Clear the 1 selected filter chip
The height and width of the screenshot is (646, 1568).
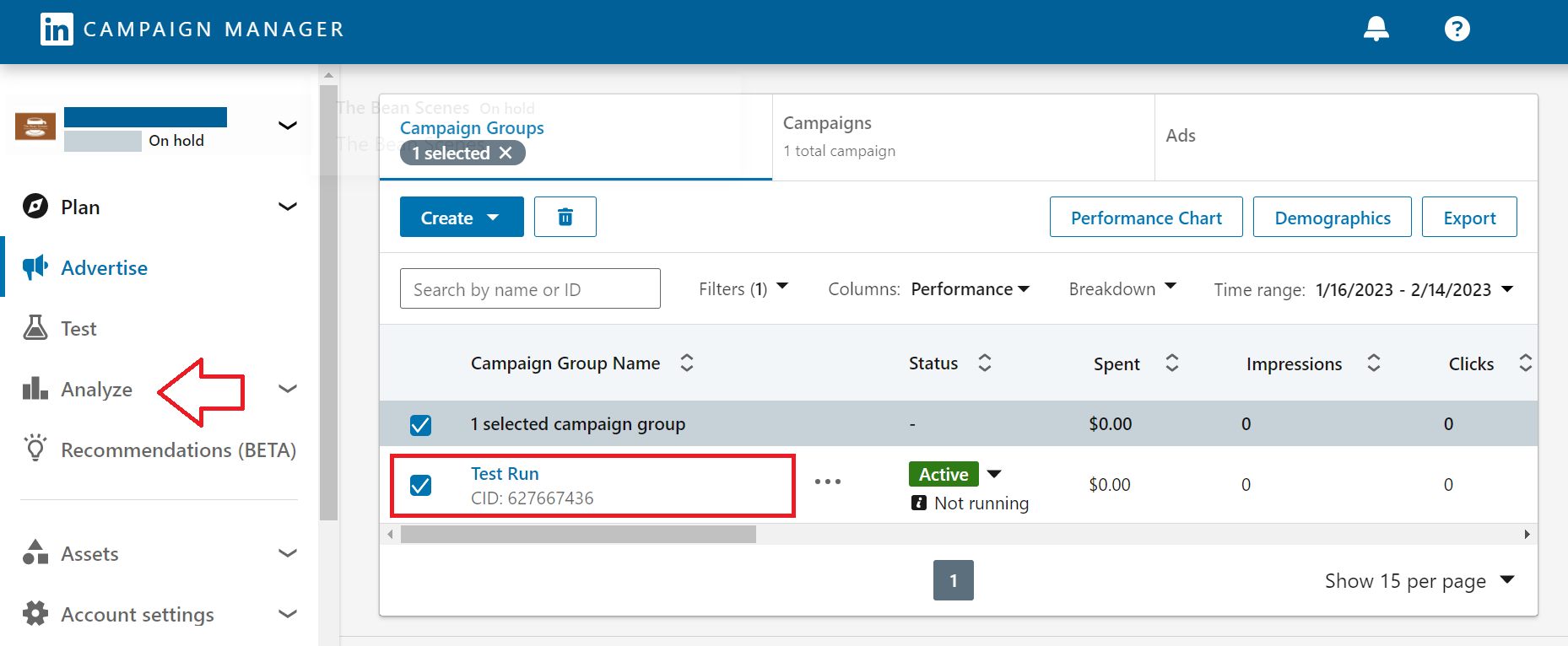tap(506, 153)
